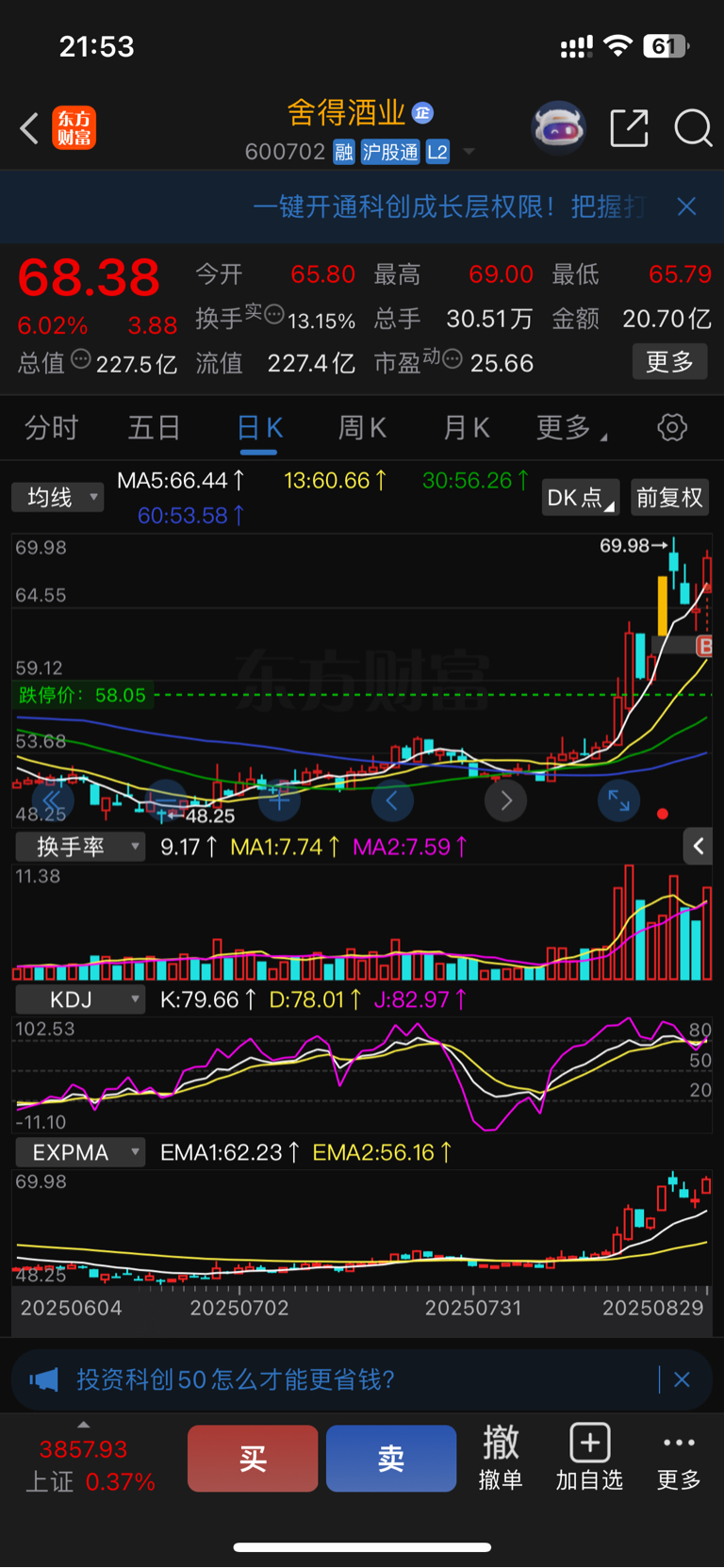Tap the 更多 quote details button

tap(669, 362)
